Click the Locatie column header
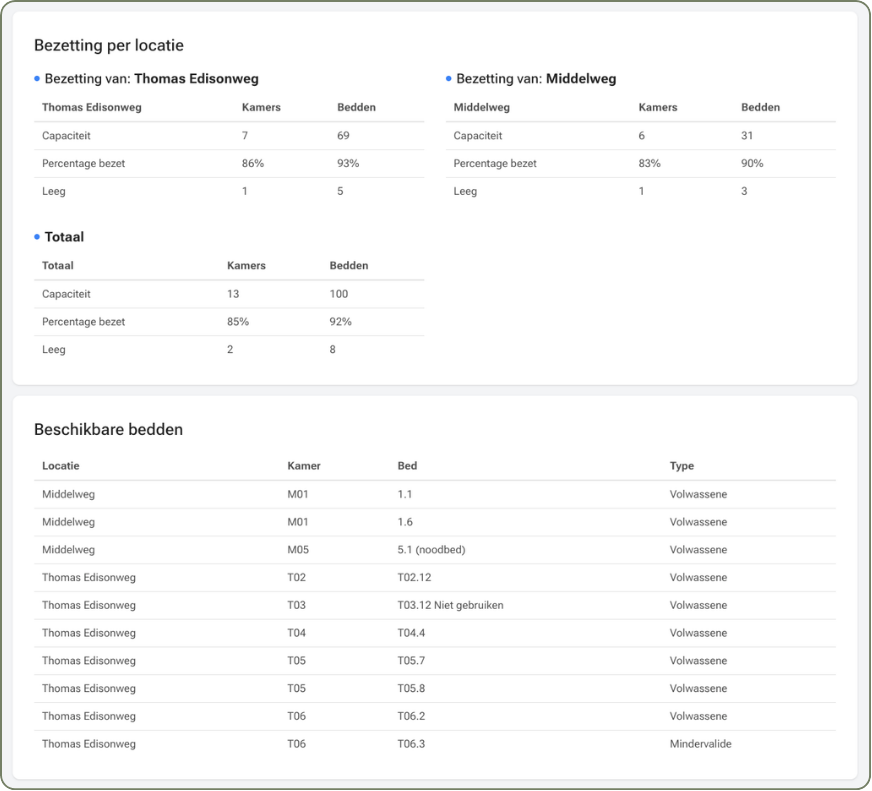872x791 pixels. tap(60, 466)
